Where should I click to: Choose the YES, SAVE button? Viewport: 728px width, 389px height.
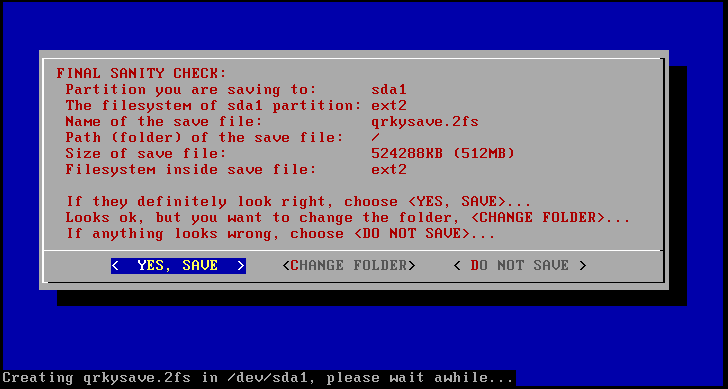click(178, 266)
